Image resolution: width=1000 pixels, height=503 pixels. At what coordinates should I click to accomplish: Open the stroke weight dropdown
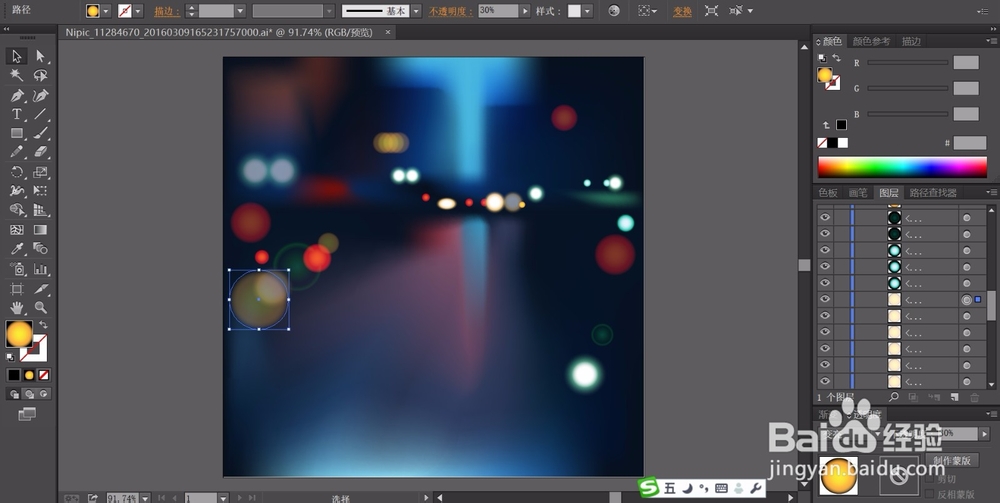pyautogui.click(x=240, y=11)
